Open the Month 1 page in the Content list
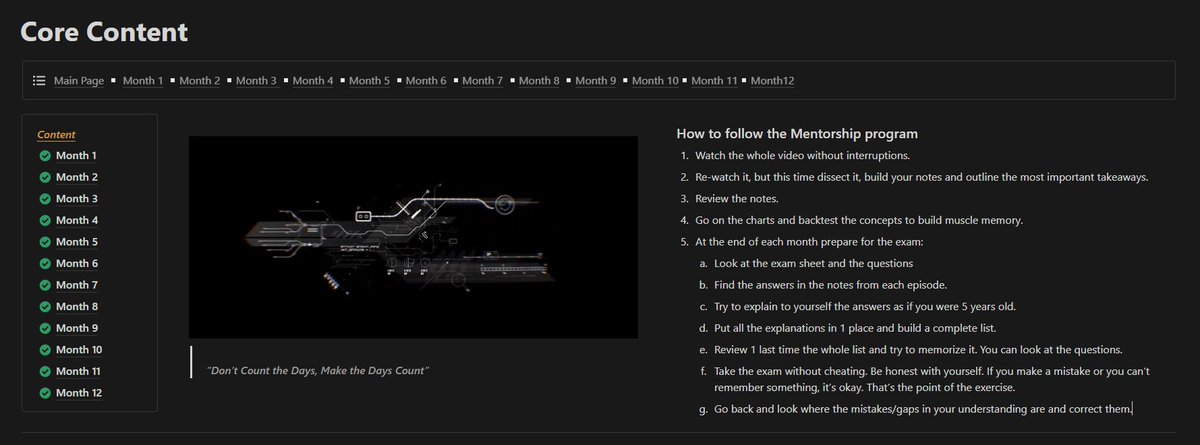This screenshot has height=445, width=1200. [77, 156]
